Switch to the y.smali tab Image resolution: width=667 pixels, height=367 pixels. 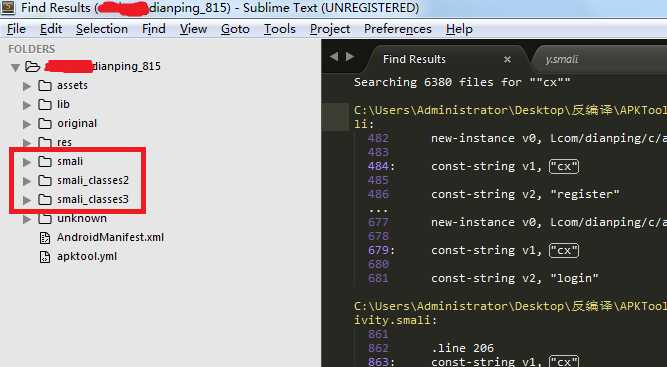click(562, 59)
